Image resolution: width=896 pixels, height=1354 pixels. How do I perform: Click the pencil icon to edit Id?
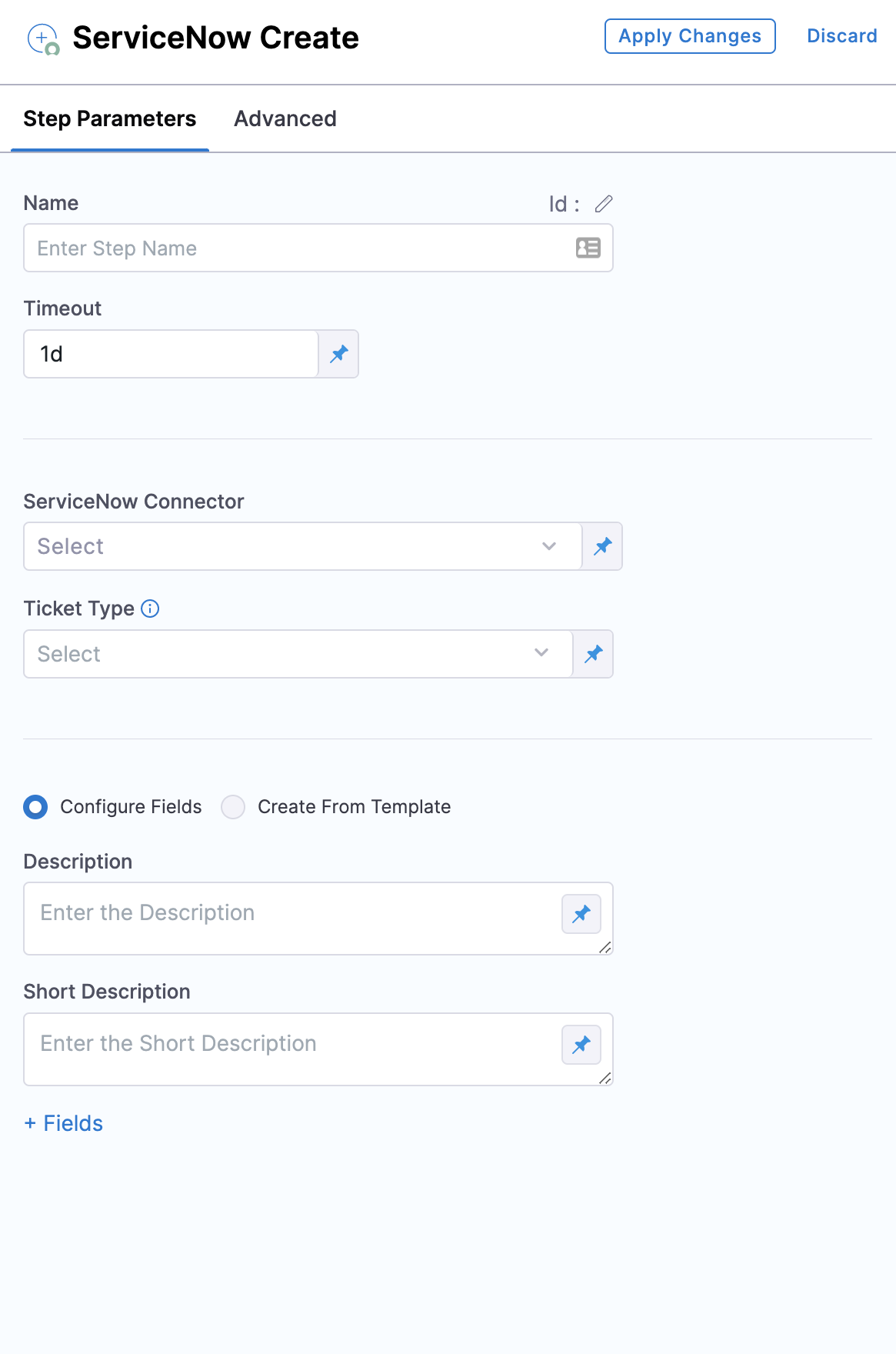coord(604,204)
